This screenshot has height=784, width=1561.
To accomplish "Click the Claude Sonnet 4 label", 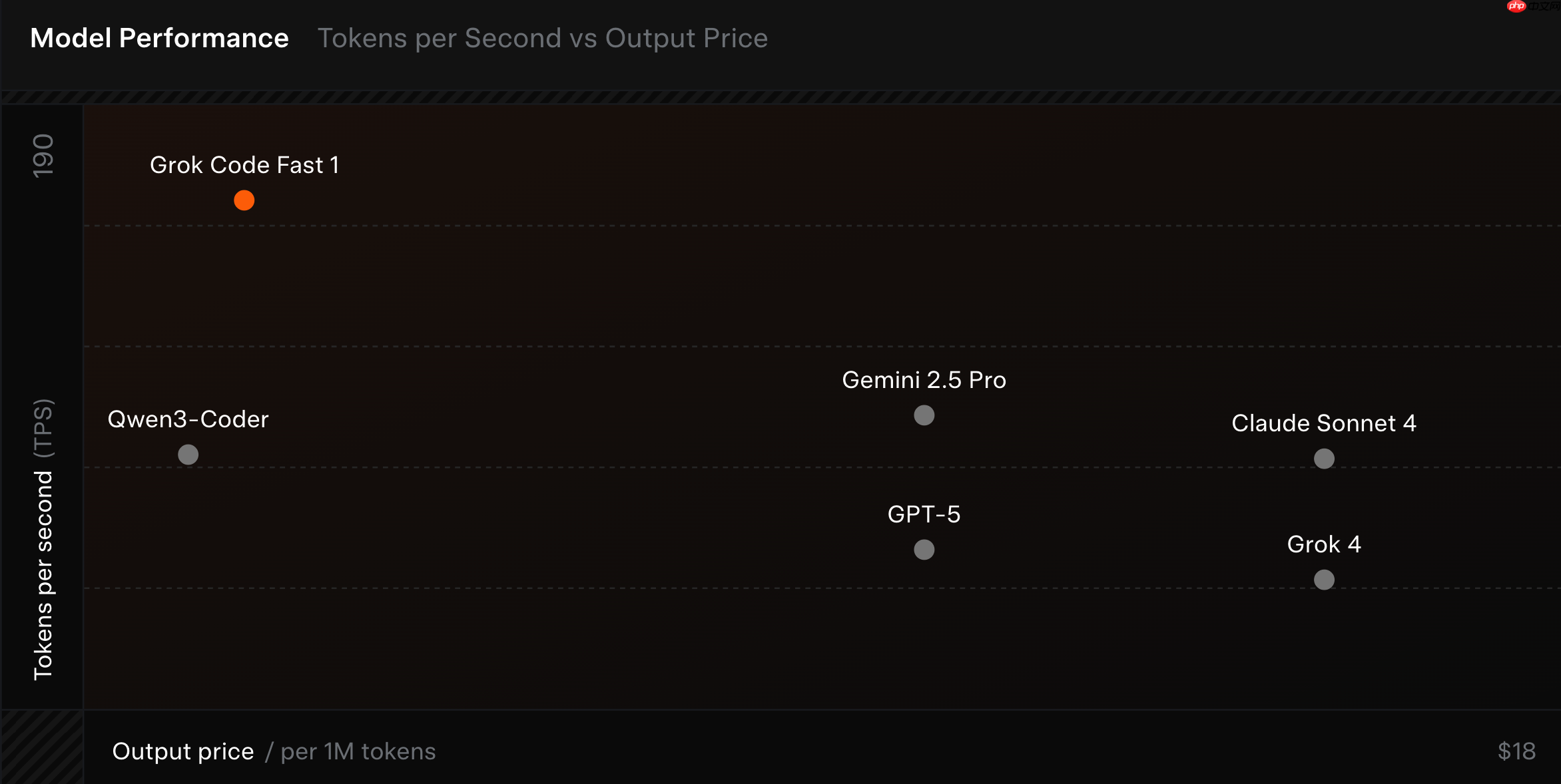I will [x=1323, y=423].
